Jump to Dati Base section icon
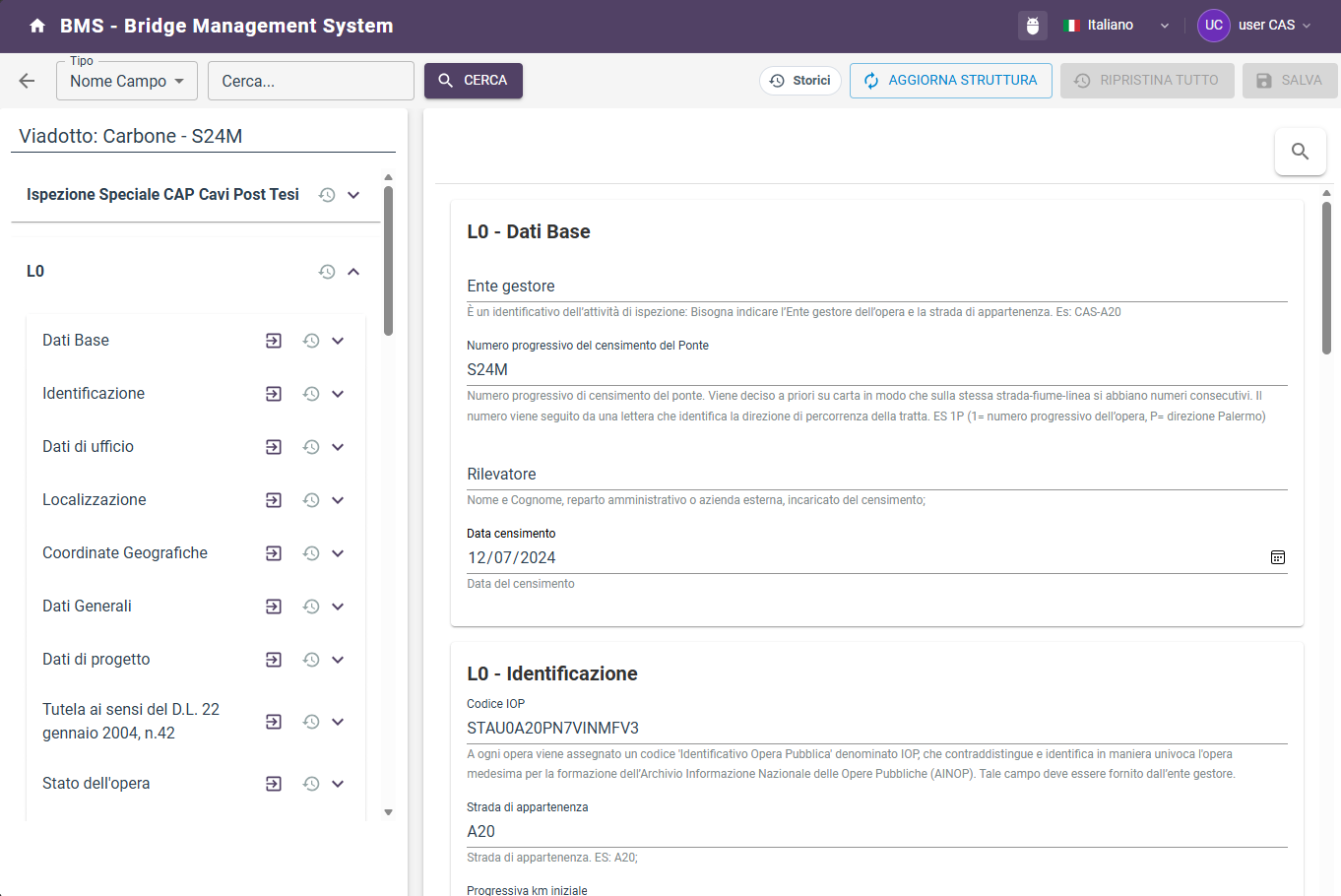This screenshot has width=1341, height=896. coord(274,341)
